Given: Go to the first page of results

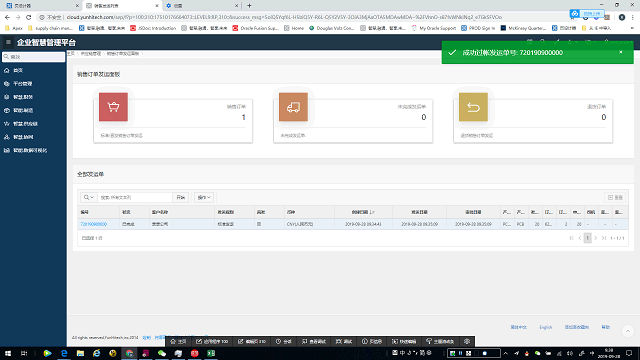Looking at the screenshot, I should [x=571, y=238].
